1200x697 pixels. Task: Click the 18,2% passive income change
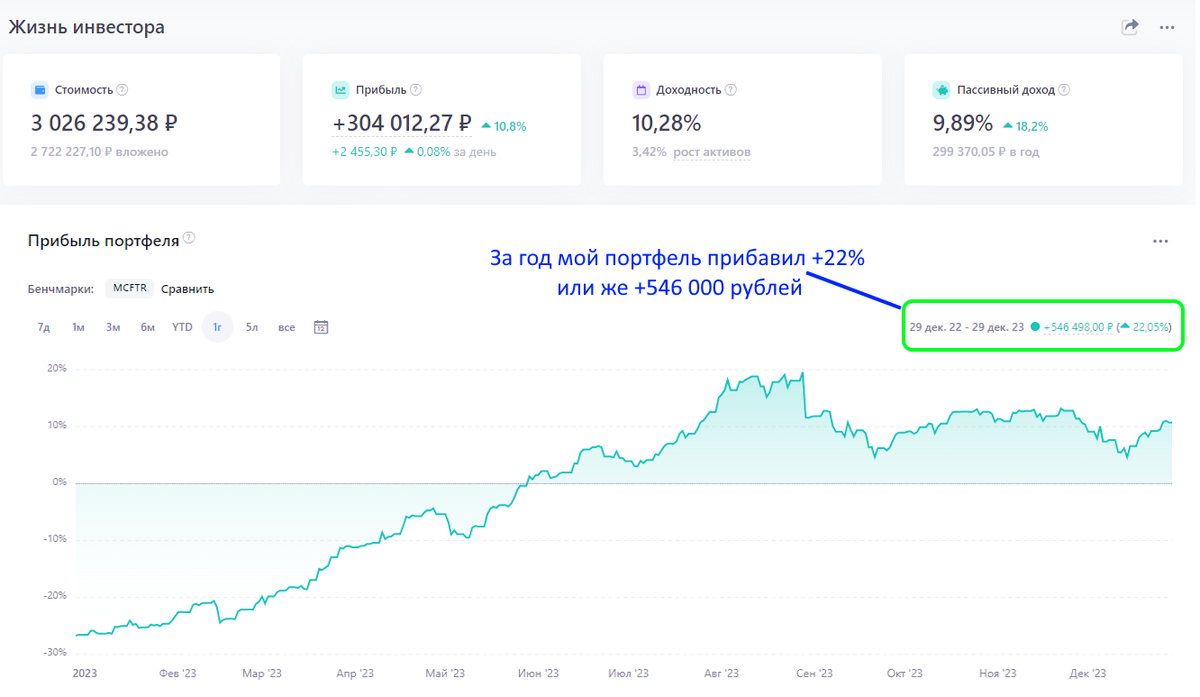coord(1032,127)
